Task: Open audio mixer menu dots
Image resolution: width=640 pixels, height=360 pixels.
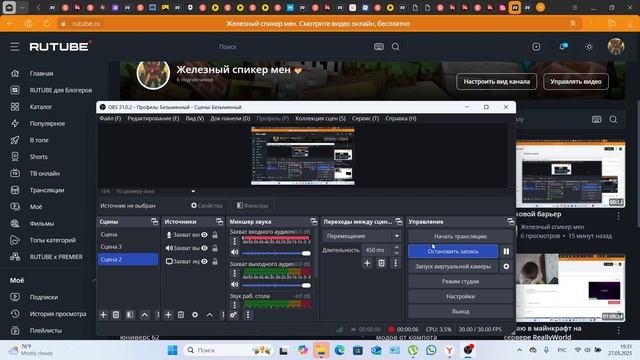Action: click(x=248, y=315)
